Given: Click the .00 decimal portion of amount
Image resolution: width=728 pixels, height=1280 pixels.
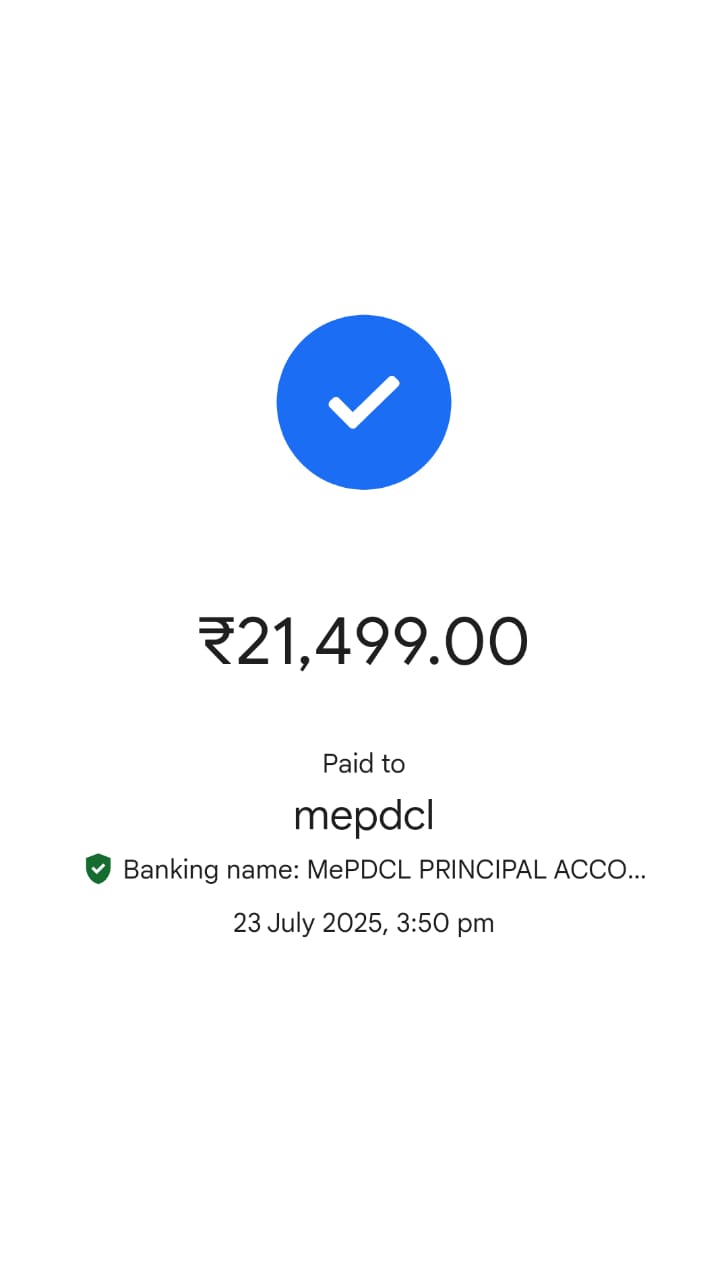Looking at the screenshot, I should pos(478,641).
